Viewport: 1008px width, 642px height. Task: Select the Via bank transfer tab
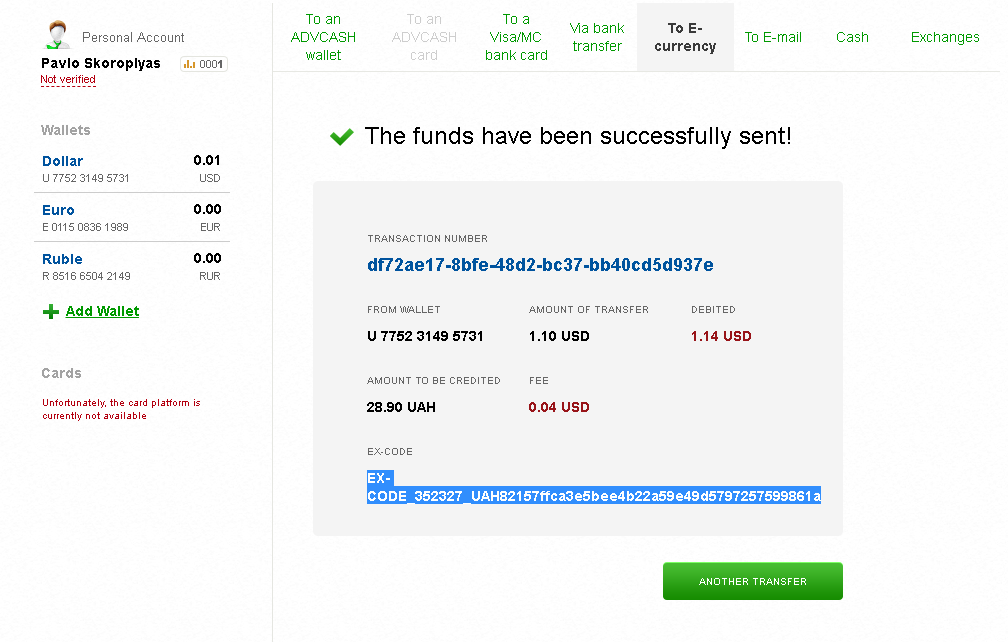pyautogui.click(x=597, y=37)
